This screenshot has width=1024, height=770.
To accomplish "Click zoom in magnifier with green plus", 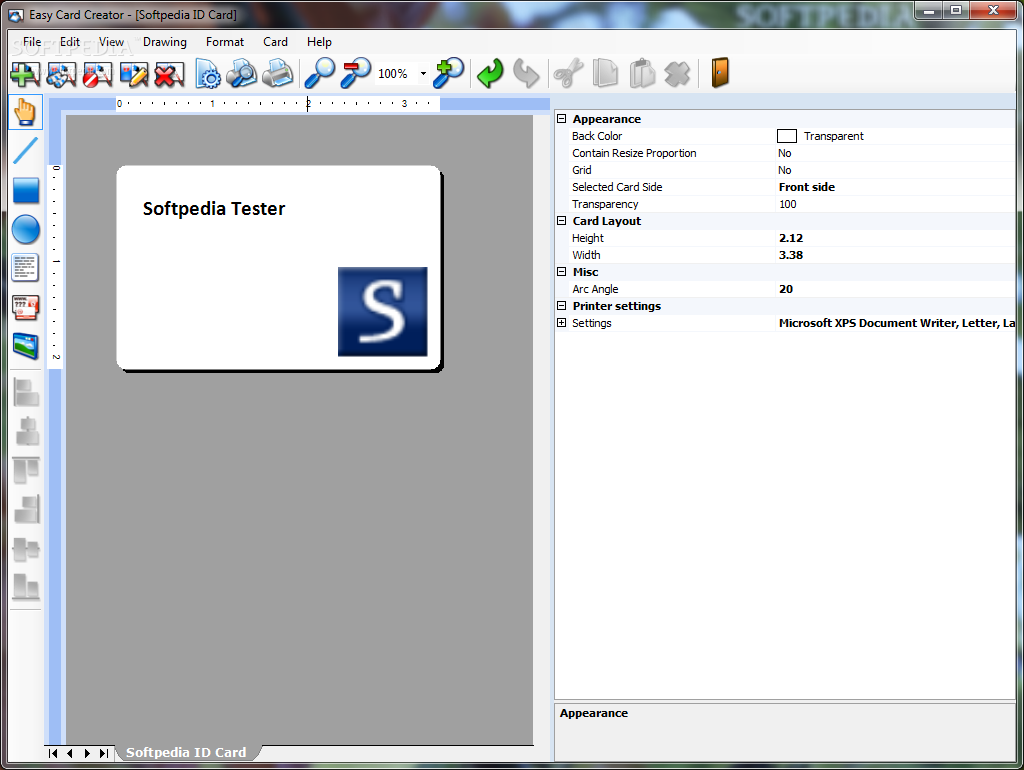I will (449, 72).
